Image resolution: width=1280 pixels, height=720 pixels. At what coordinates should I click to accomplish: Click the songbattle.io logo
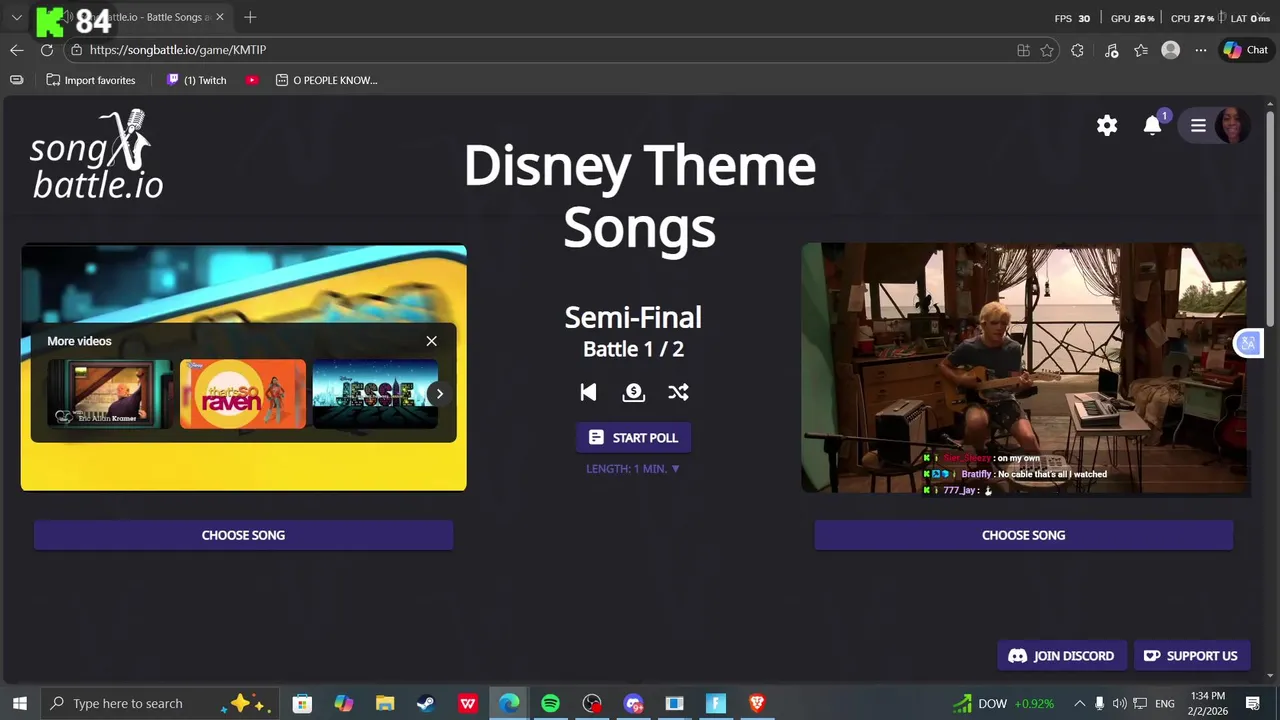coord(96,155)
